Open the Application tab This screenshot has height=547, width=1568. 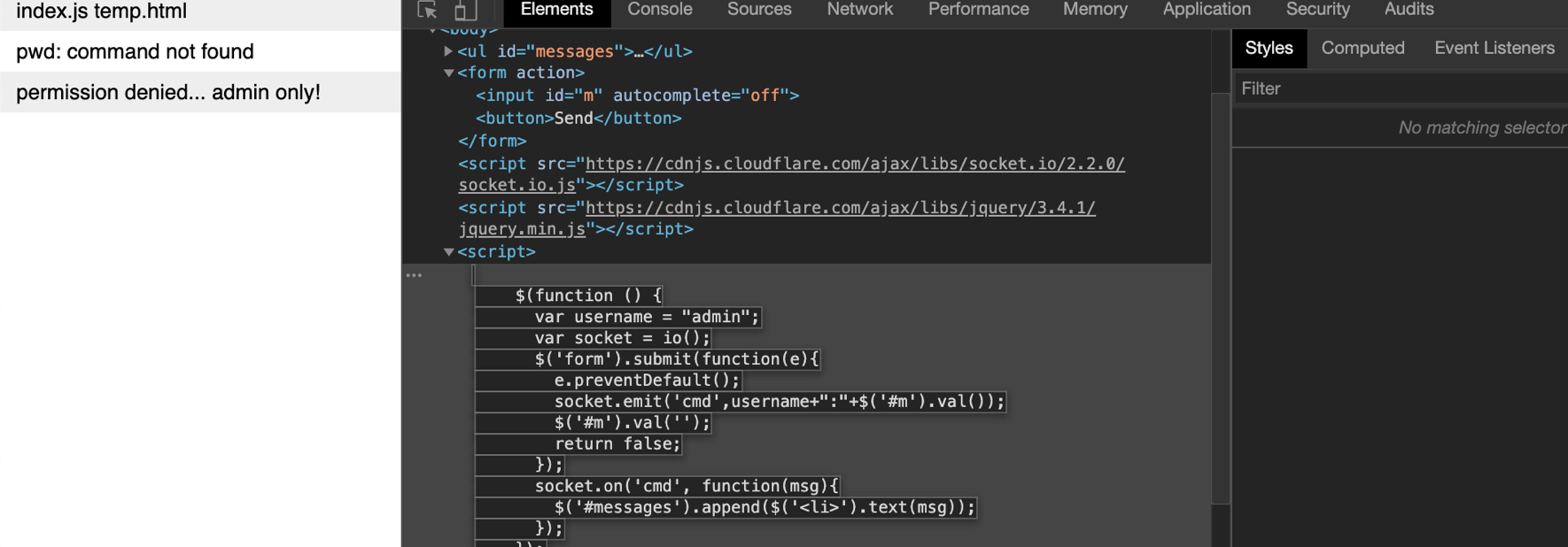(x=1207, y=10)
